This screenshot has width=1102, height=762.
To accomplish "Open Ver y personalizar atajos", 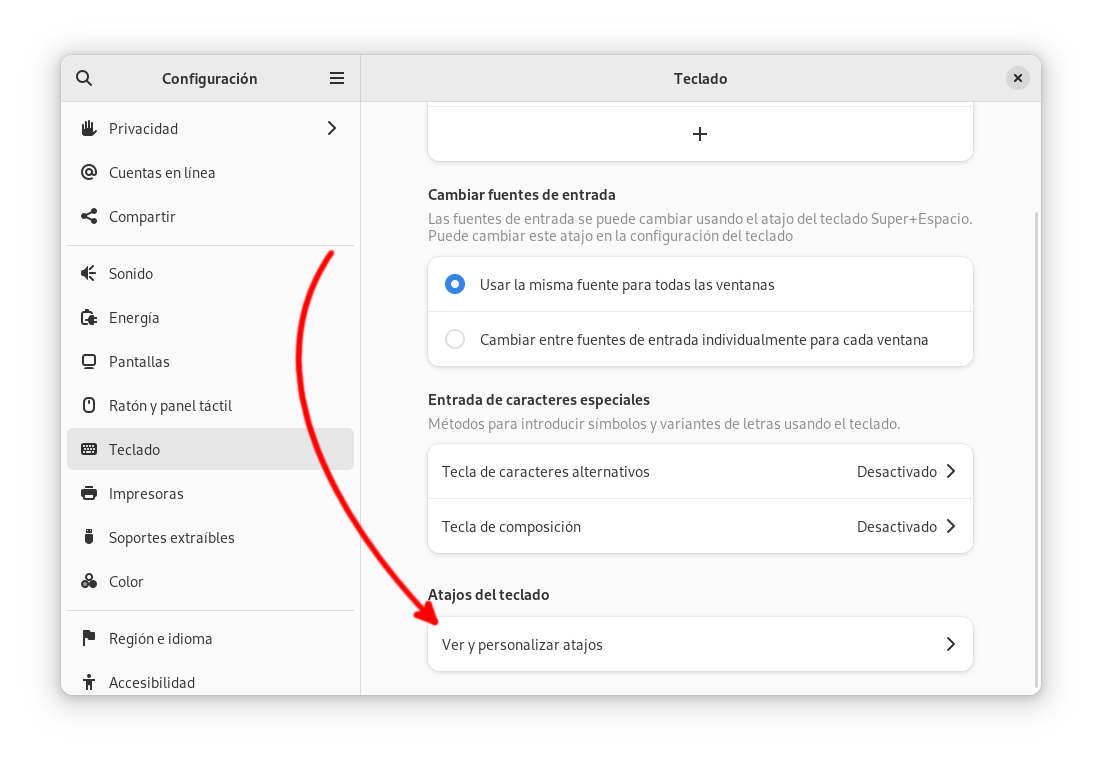I will (700, 644).
